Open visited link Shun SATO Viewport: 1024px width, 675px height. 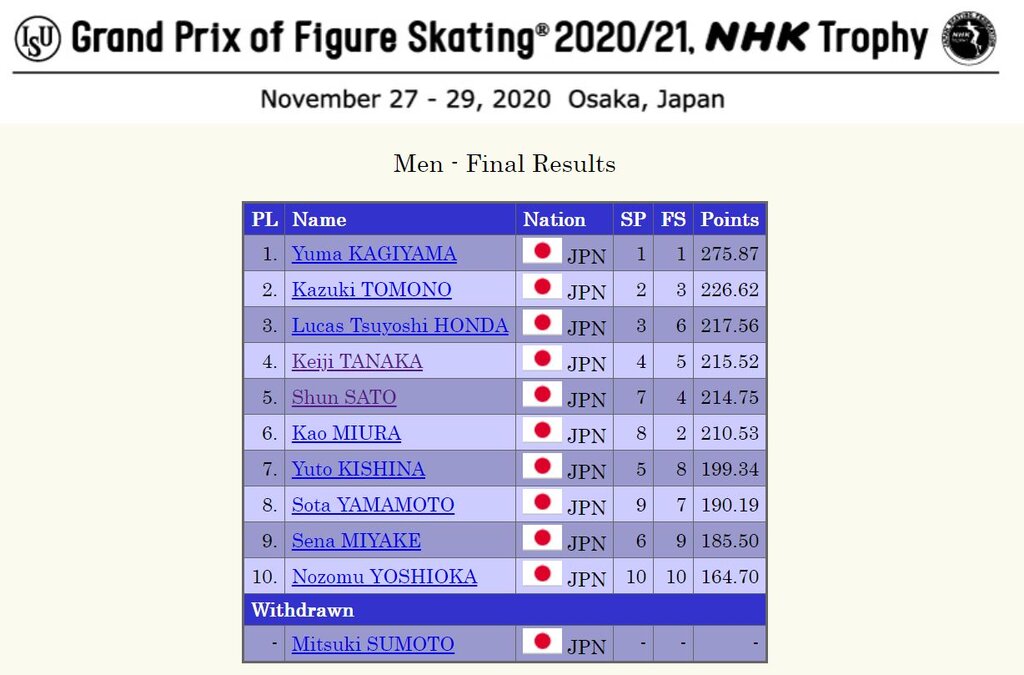pyautogui.click(x=344, y=397)
